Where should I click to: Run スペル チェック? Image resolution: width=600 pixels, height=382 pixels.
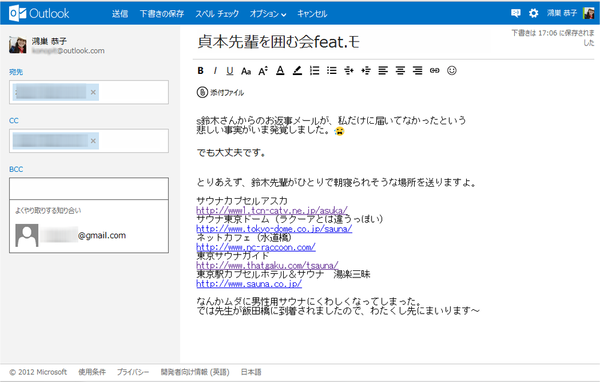pyautogui.click(x=217, y=14)
